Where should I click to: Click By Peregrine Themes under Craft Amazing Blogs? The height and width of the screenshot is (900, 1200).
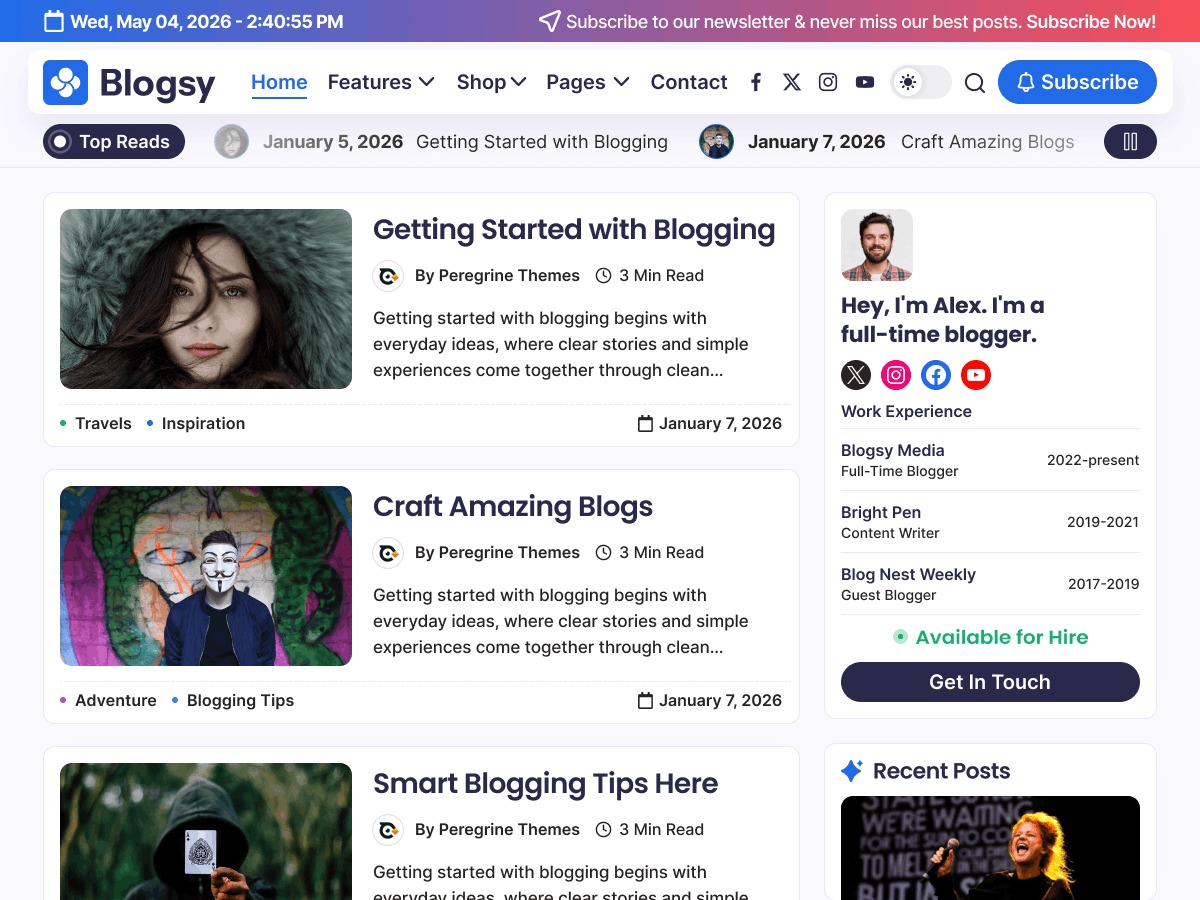tap(497, 552)
